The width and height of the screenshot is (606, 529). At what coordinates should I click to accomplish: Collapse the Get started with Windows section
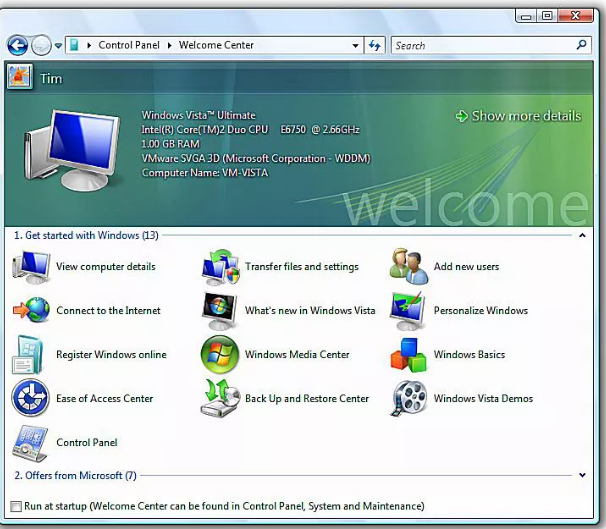(582, 235)
